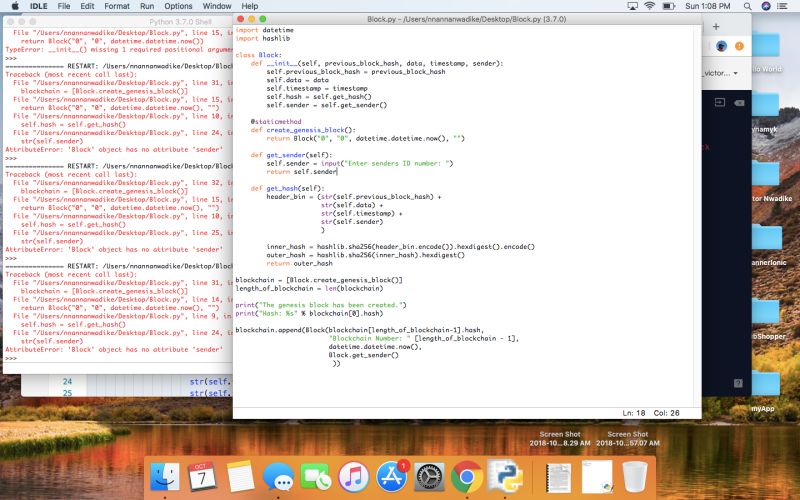This screenshot has width=800, height=500.
Task: Click the 'Ln: 18' status bar entry
Action: click(634, 413)
